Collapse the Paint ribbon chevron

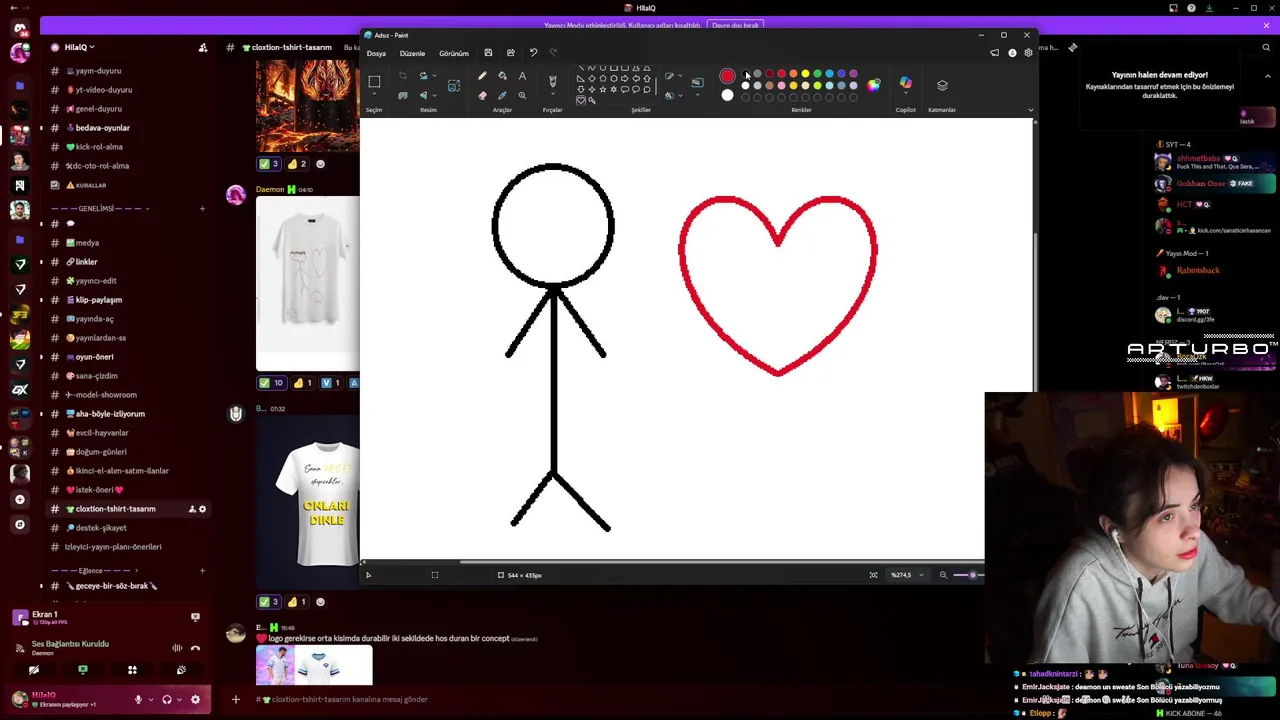(1031, 110)
